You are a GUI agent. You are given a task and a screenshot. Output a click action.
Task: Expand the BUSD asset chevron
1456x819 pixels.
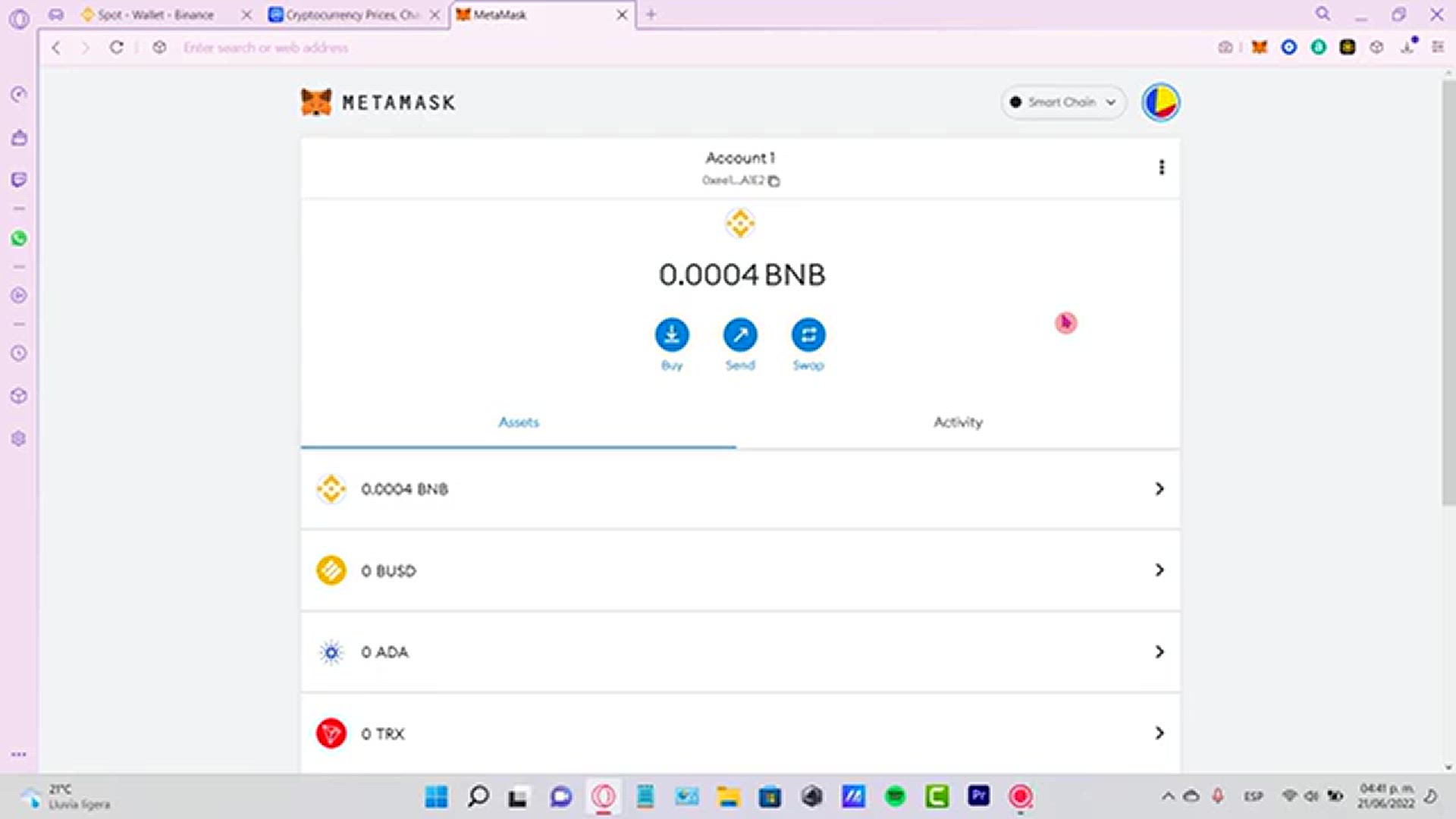coord(1159,570)
